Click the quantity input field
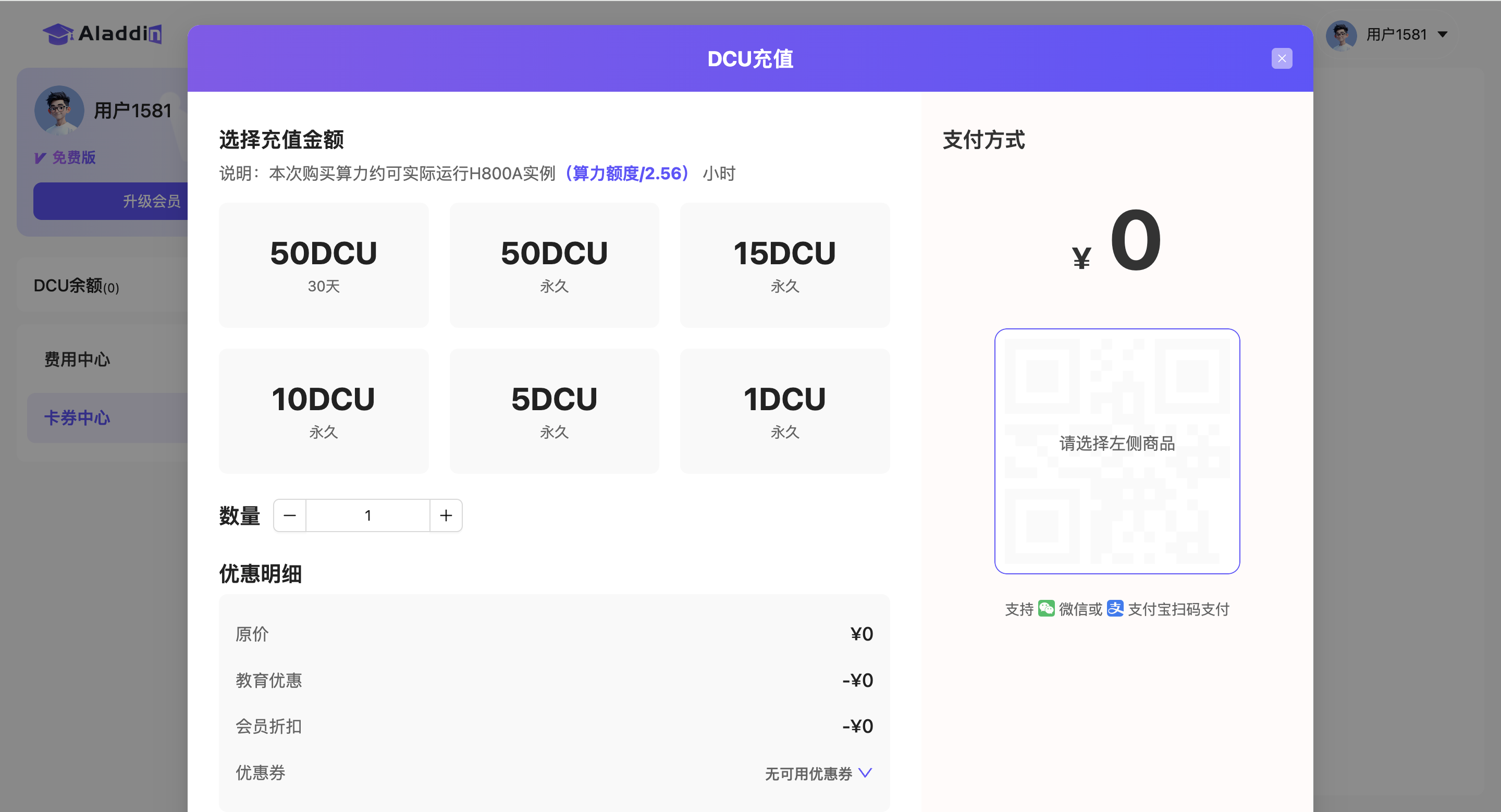Screen dimensions: 1501x812 [x=367, y=515]
